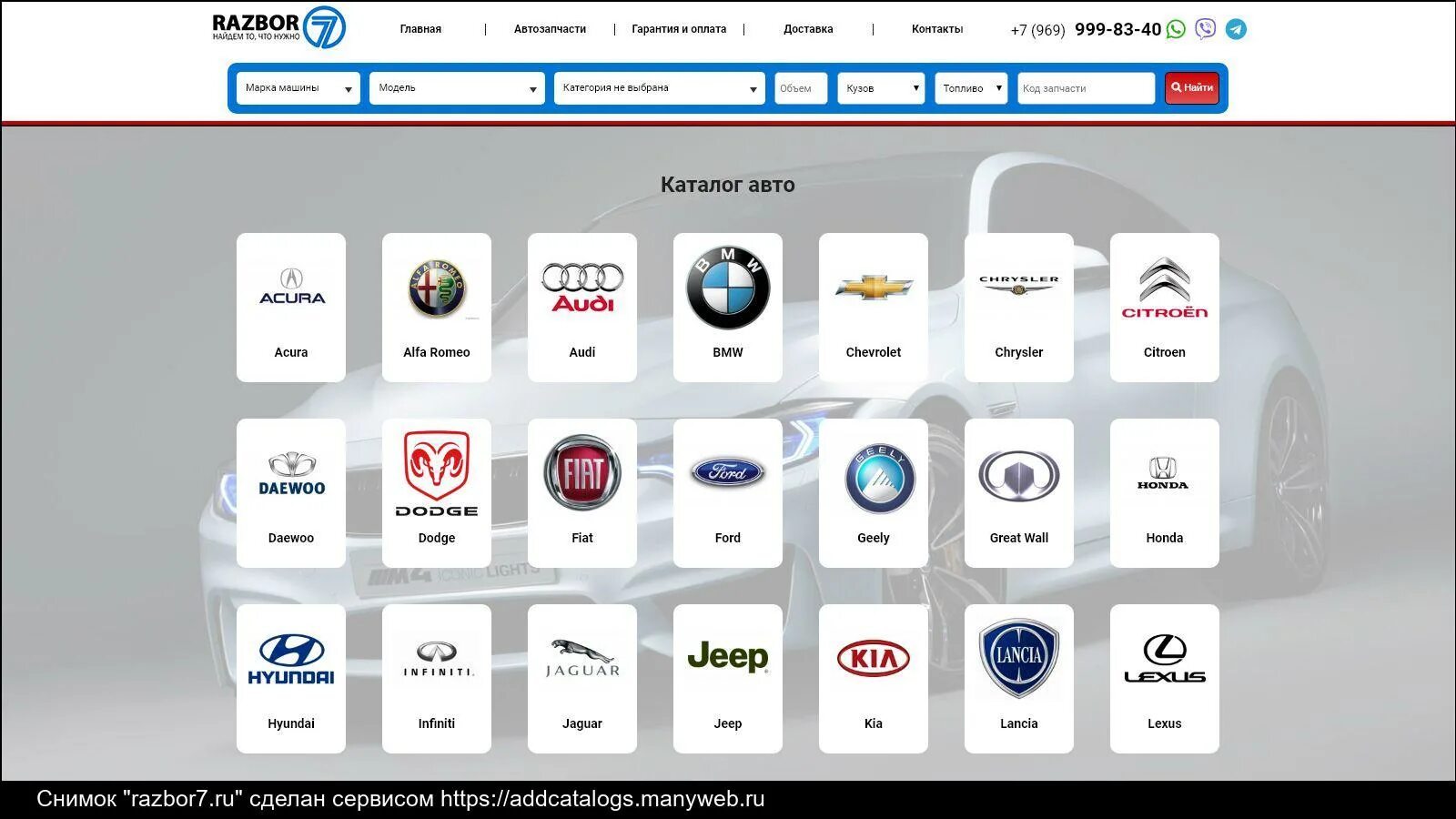Viewport: 1456px width, 819px height.
Task: Select the green Jeep logo
Action: coord(728,656)
